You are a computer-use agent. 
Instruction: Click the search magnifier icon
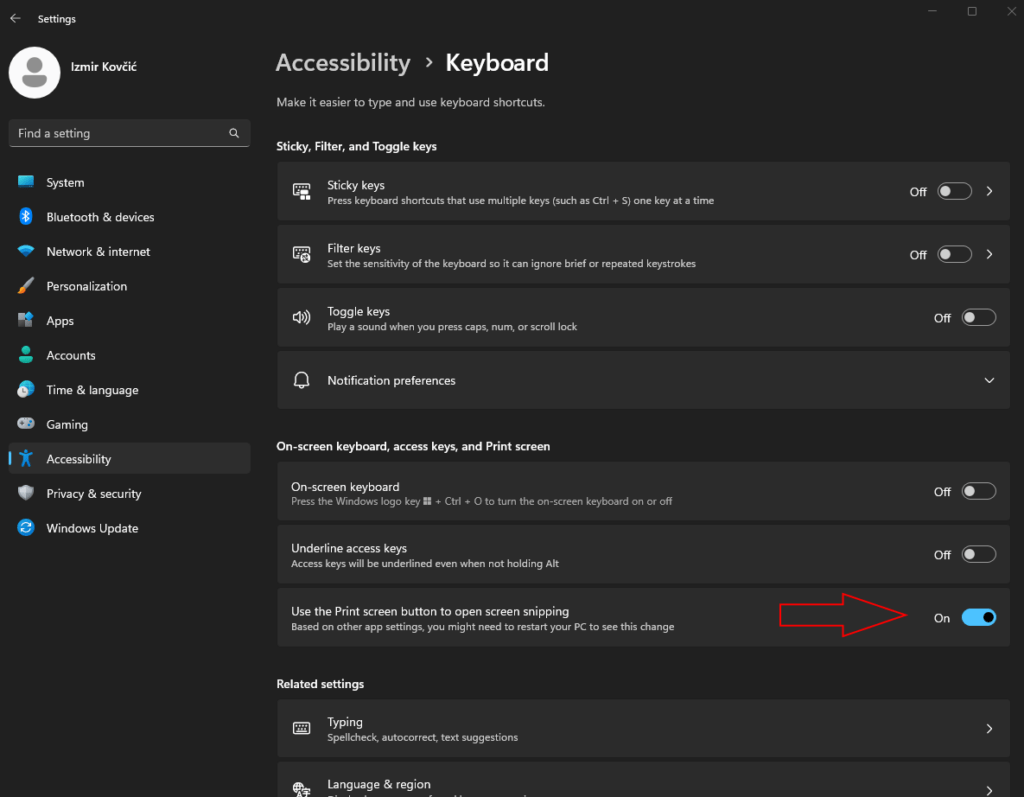point(234,133)
